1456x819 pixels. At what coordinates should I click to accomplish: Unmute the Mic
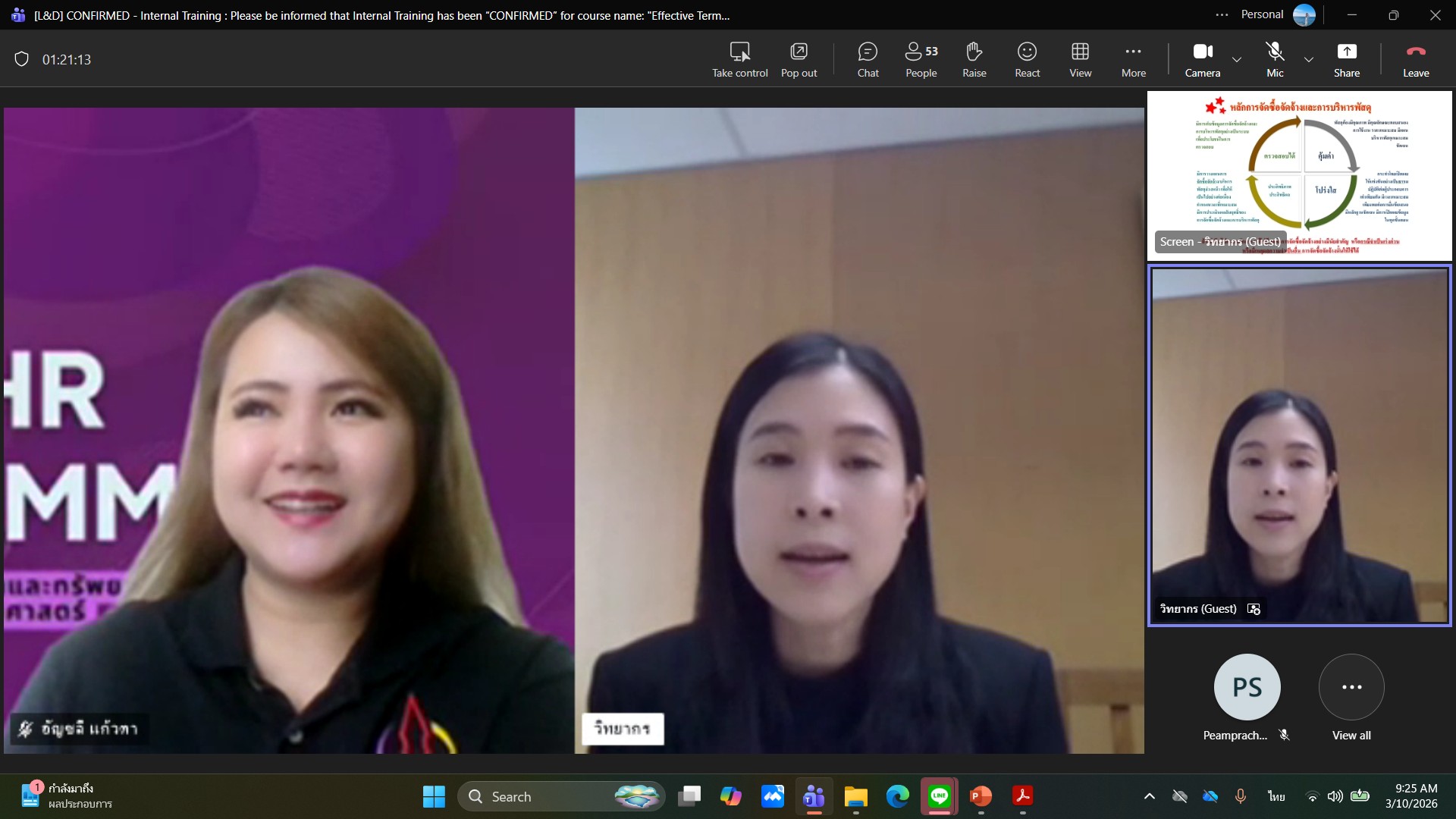coord(1275,60)
